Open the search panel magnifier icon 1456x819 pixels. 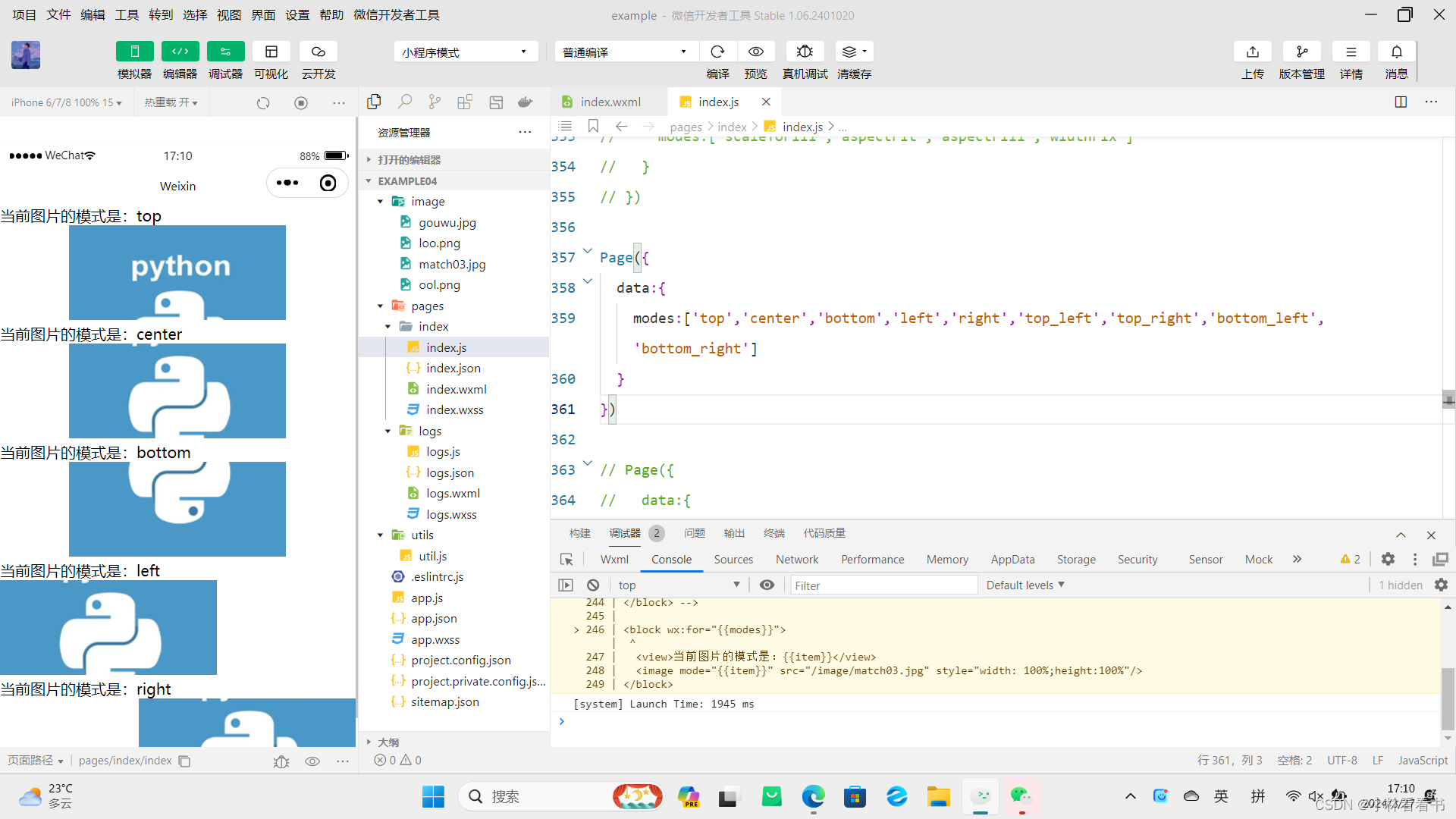pyautogui.click(x=405, y=102)
